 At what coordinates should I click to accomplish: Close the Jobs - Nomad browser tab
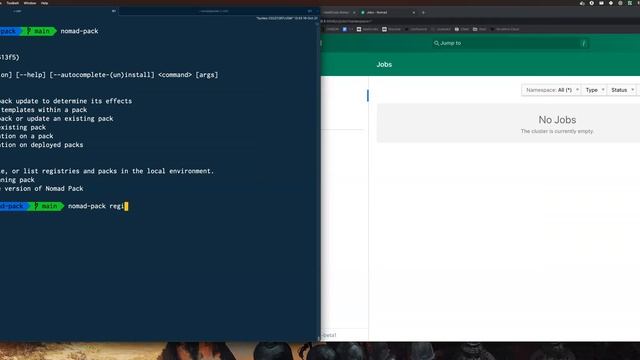click(x=413, y=13)
